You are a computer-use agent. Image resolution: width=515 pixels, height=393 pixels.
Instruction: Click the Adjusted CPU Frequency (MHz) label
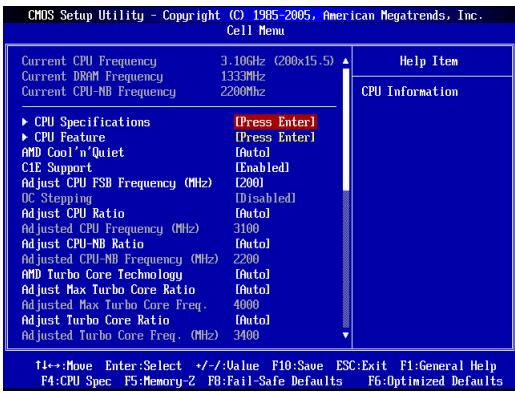click(110, 229)
